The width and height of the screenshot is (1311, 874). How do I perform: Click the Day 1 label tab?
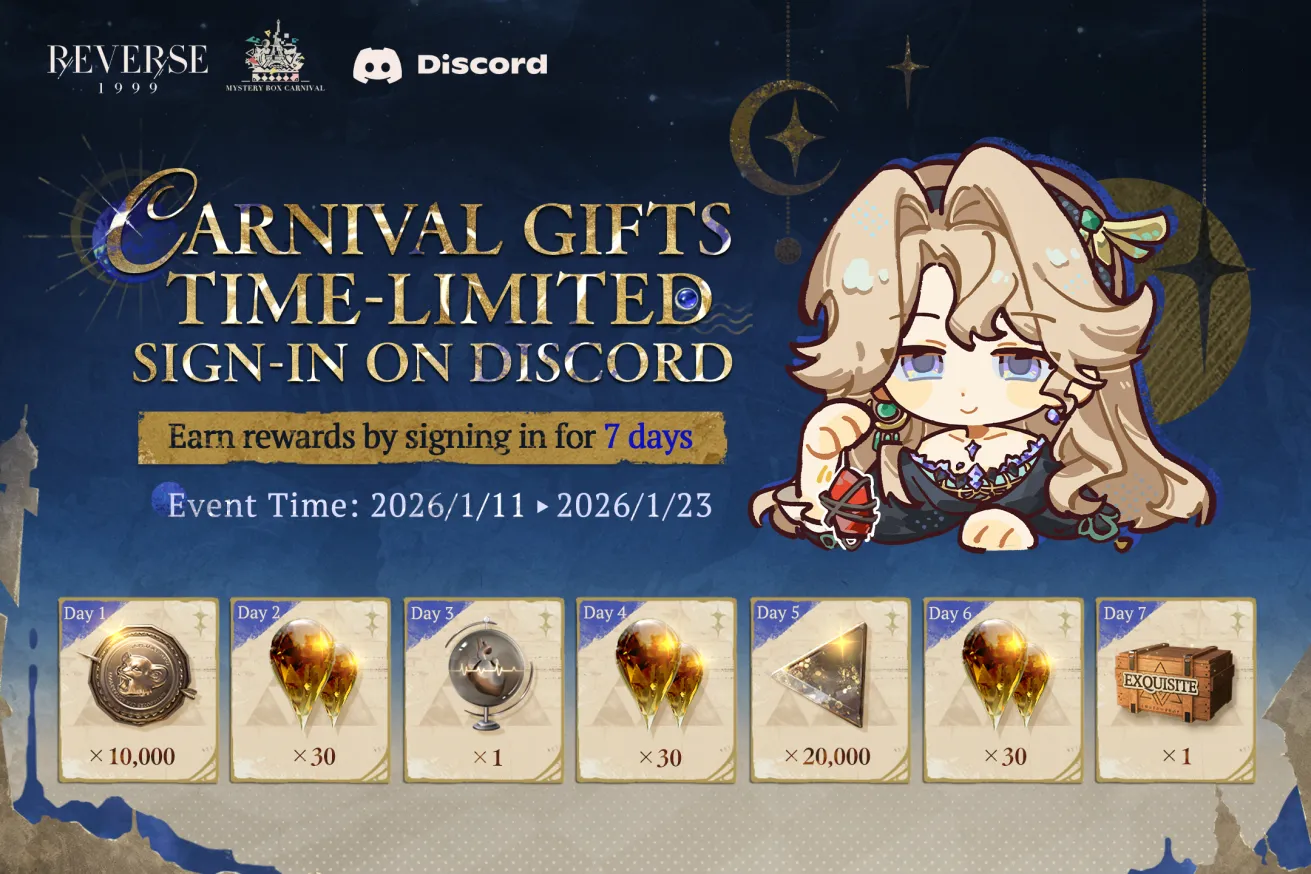point(84,613)
